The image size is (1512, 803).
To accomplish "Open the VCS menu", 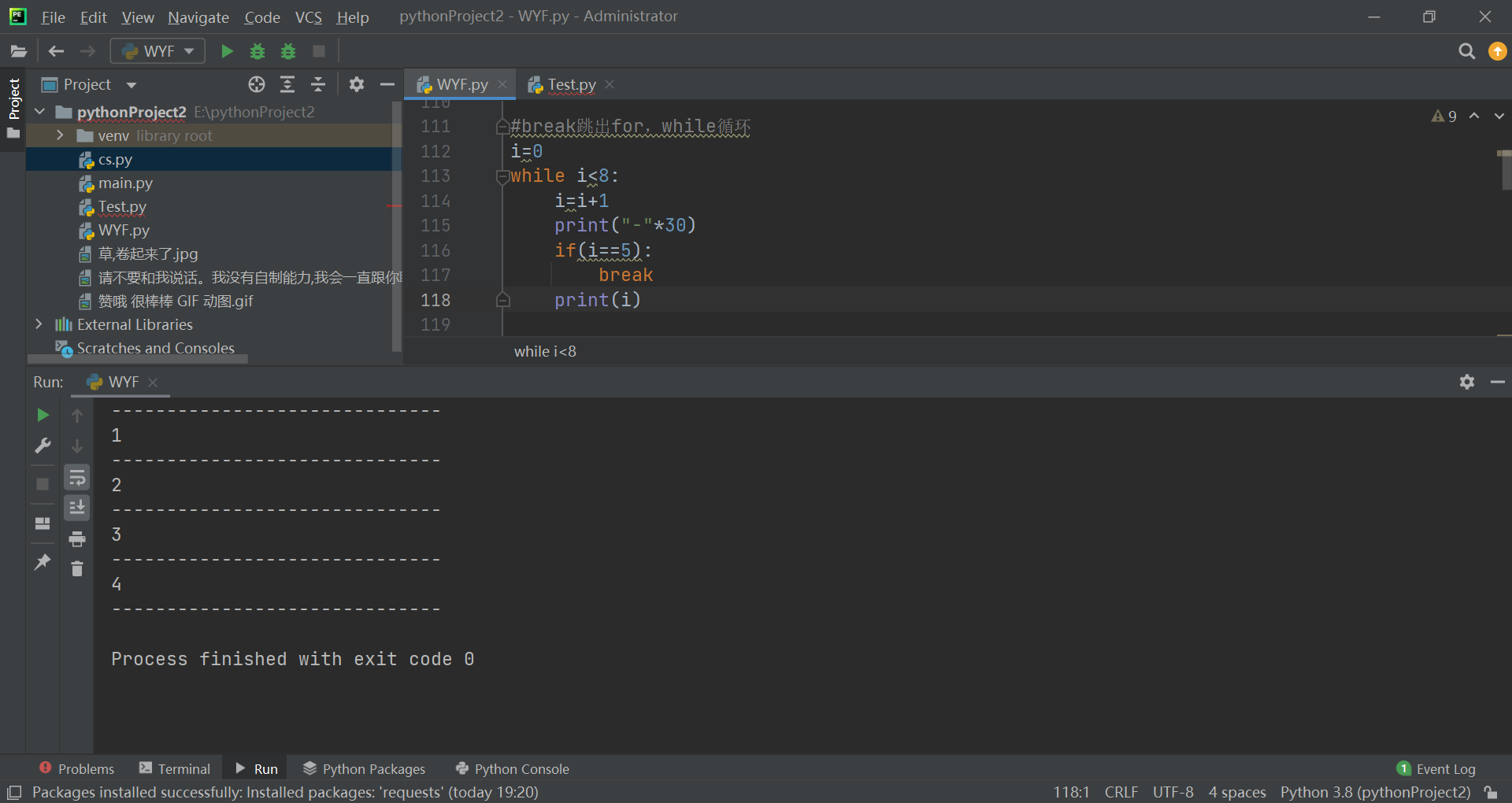I will click(309, 17).
